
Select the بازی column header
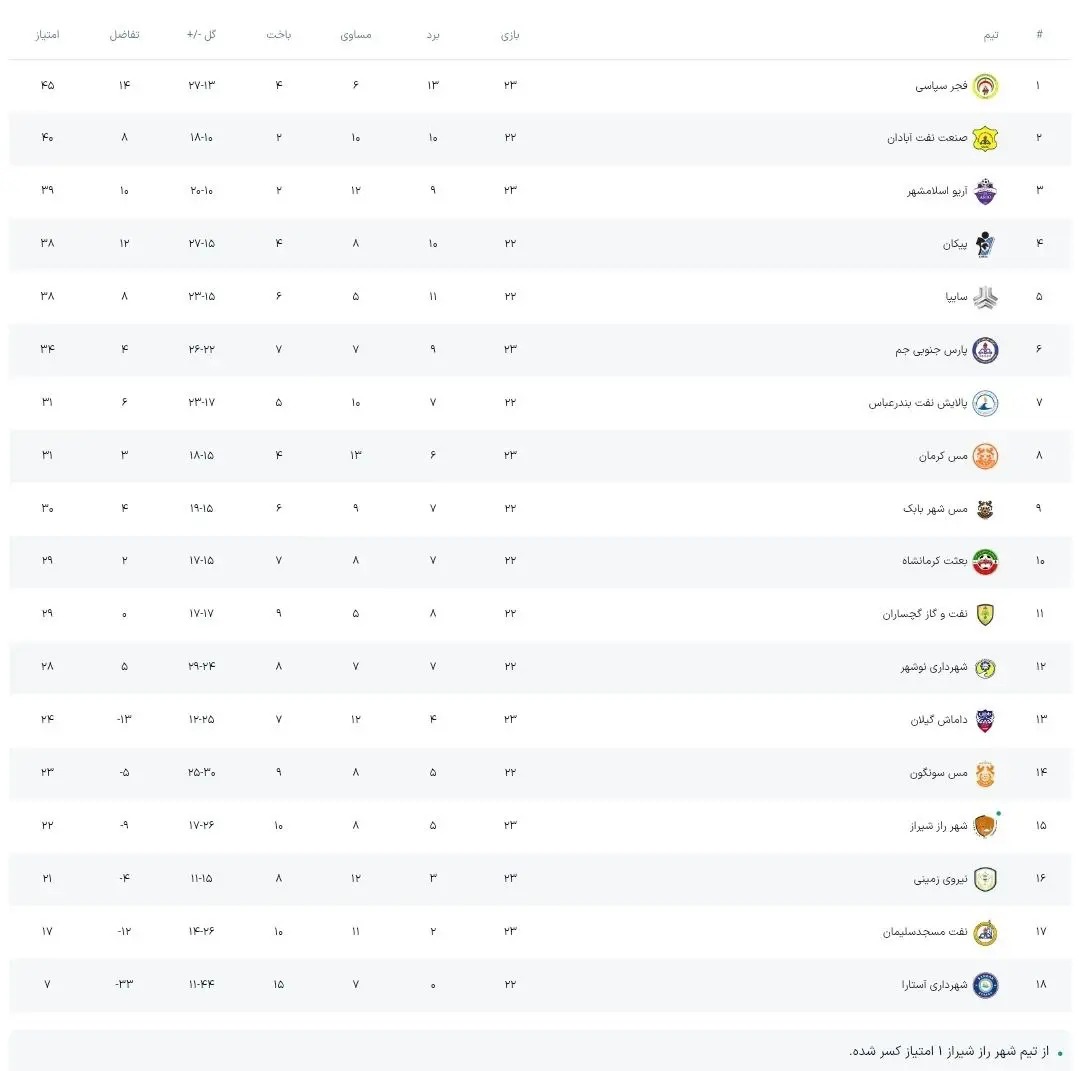pos(510,35)
